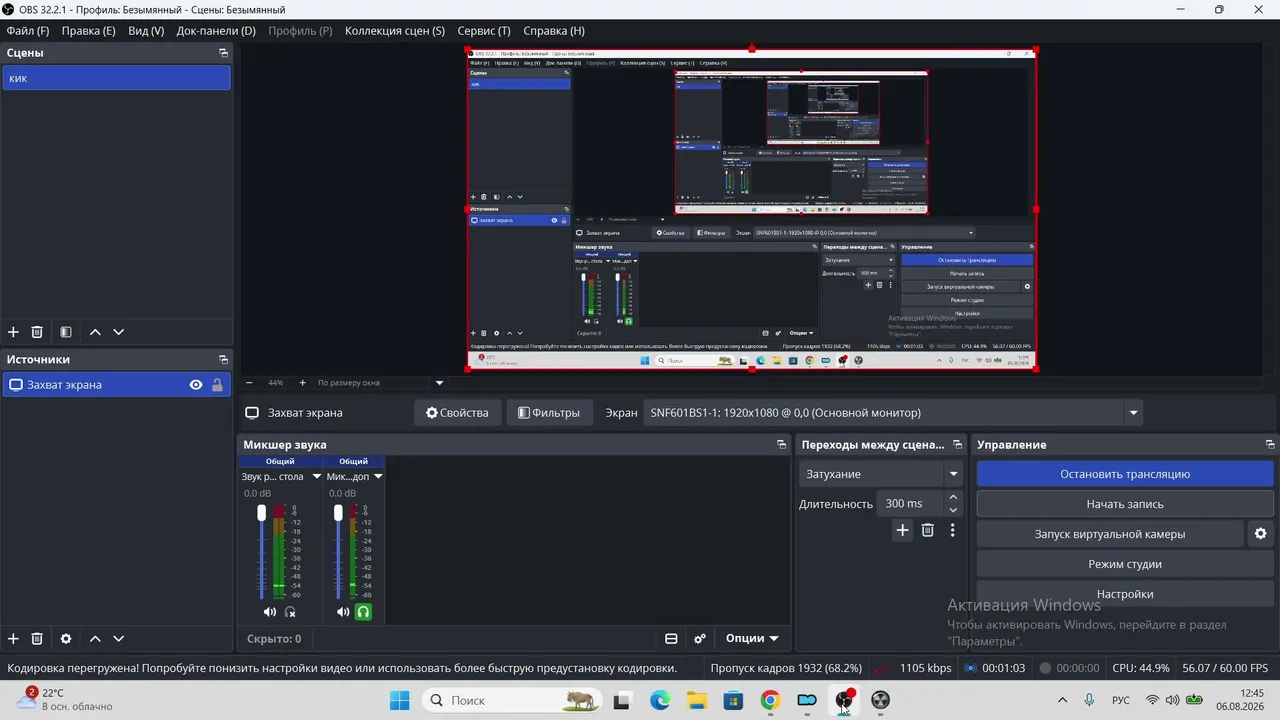This screenshot has height=720, width=1280.
Task: Move the scene down in Scenes list
Action: pyautogui.click(x=119, y=332)
